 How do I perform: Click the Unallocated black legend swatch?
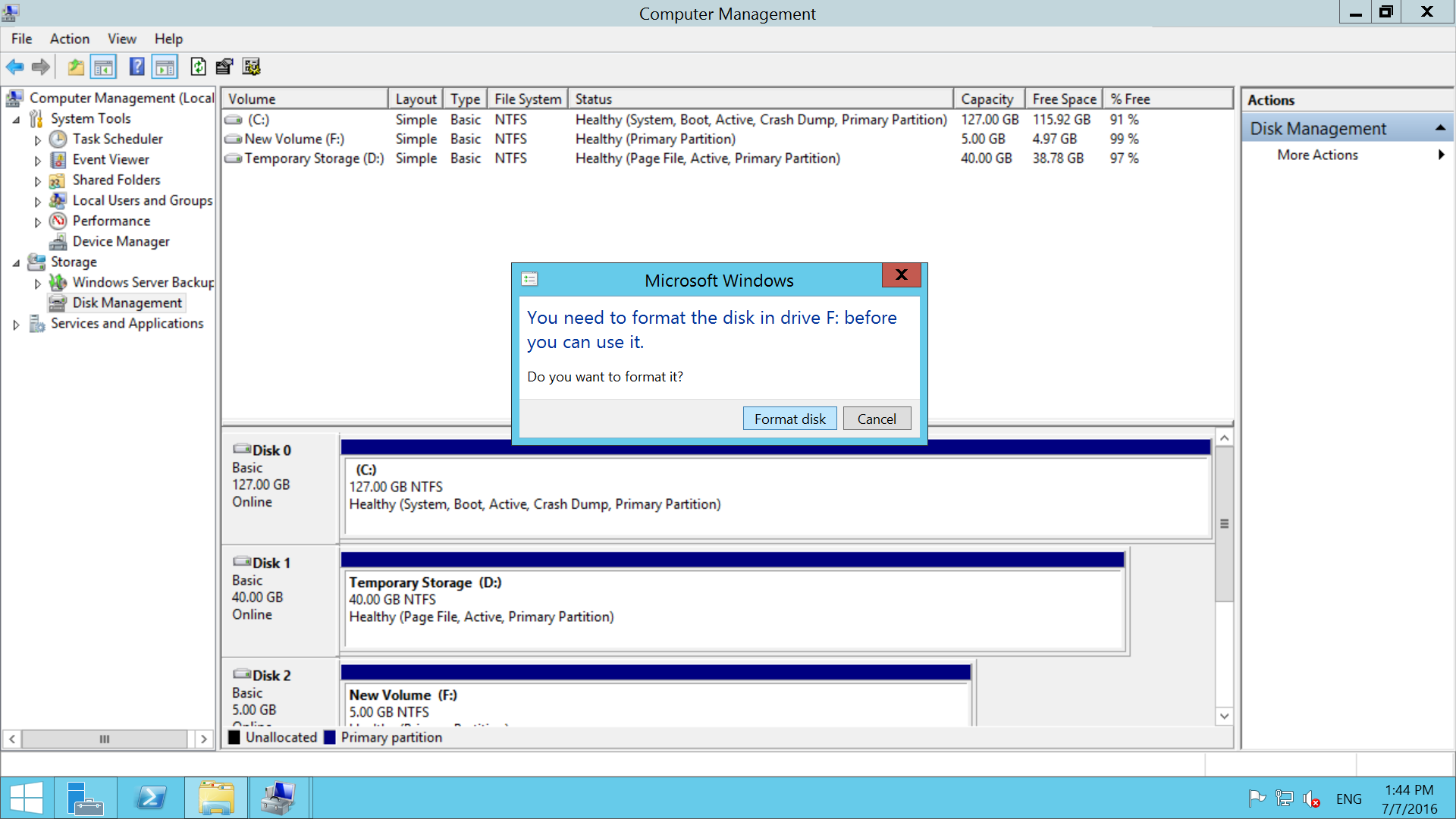[234, 737]
